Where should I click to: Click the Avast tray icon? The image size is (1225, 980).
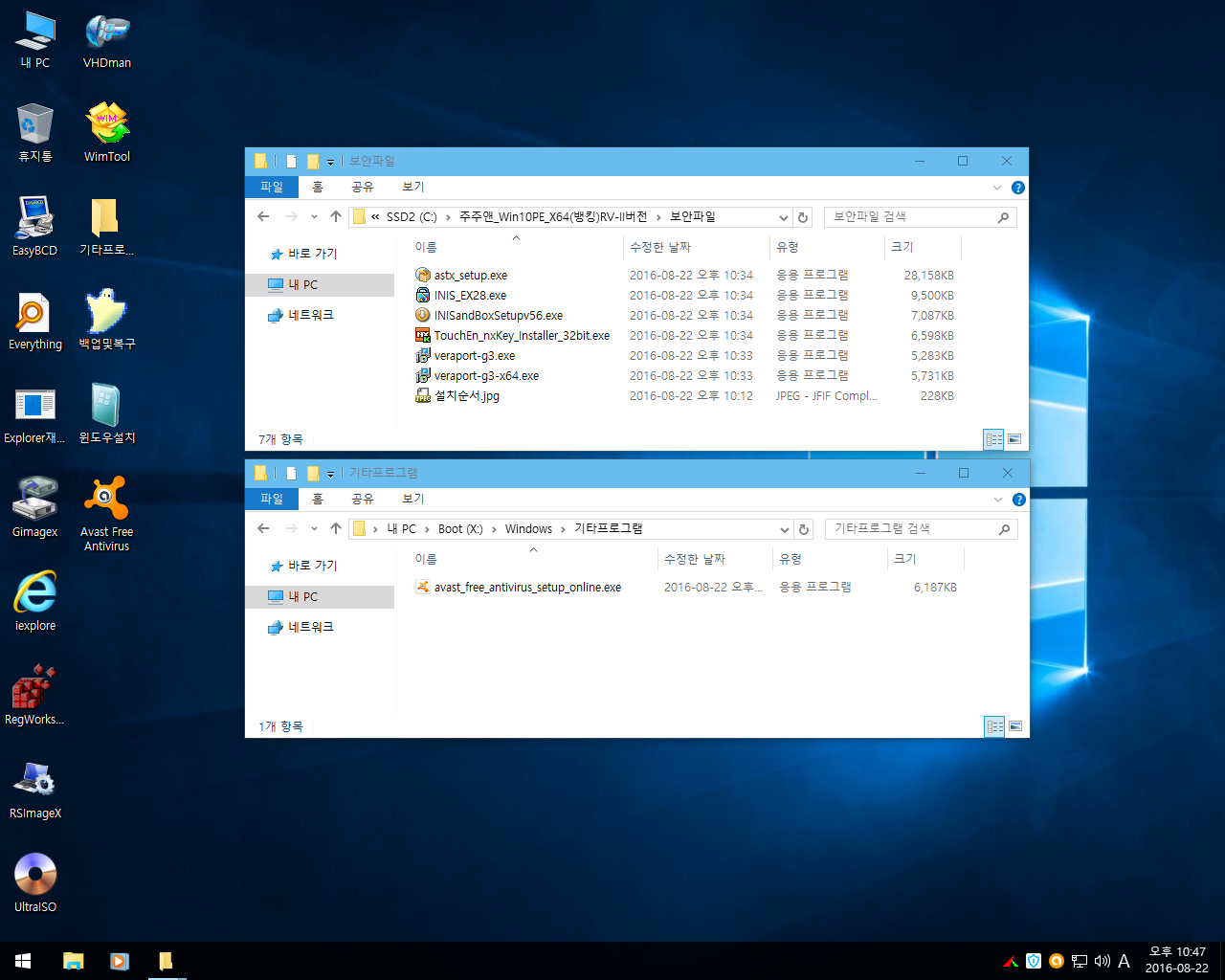tap(1057, 961)
